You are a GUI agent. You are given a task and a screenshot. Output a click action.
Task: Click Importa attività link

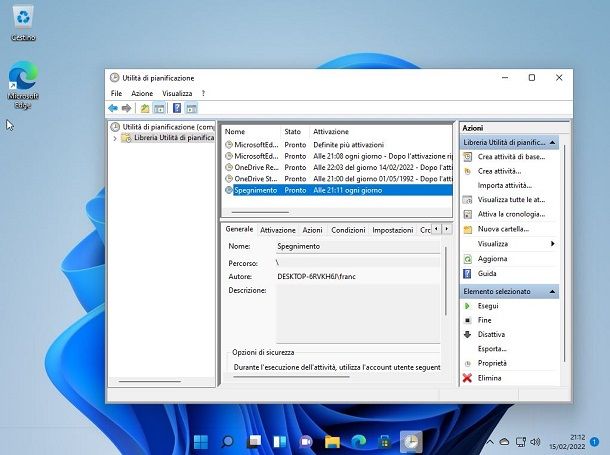[505, 186]
